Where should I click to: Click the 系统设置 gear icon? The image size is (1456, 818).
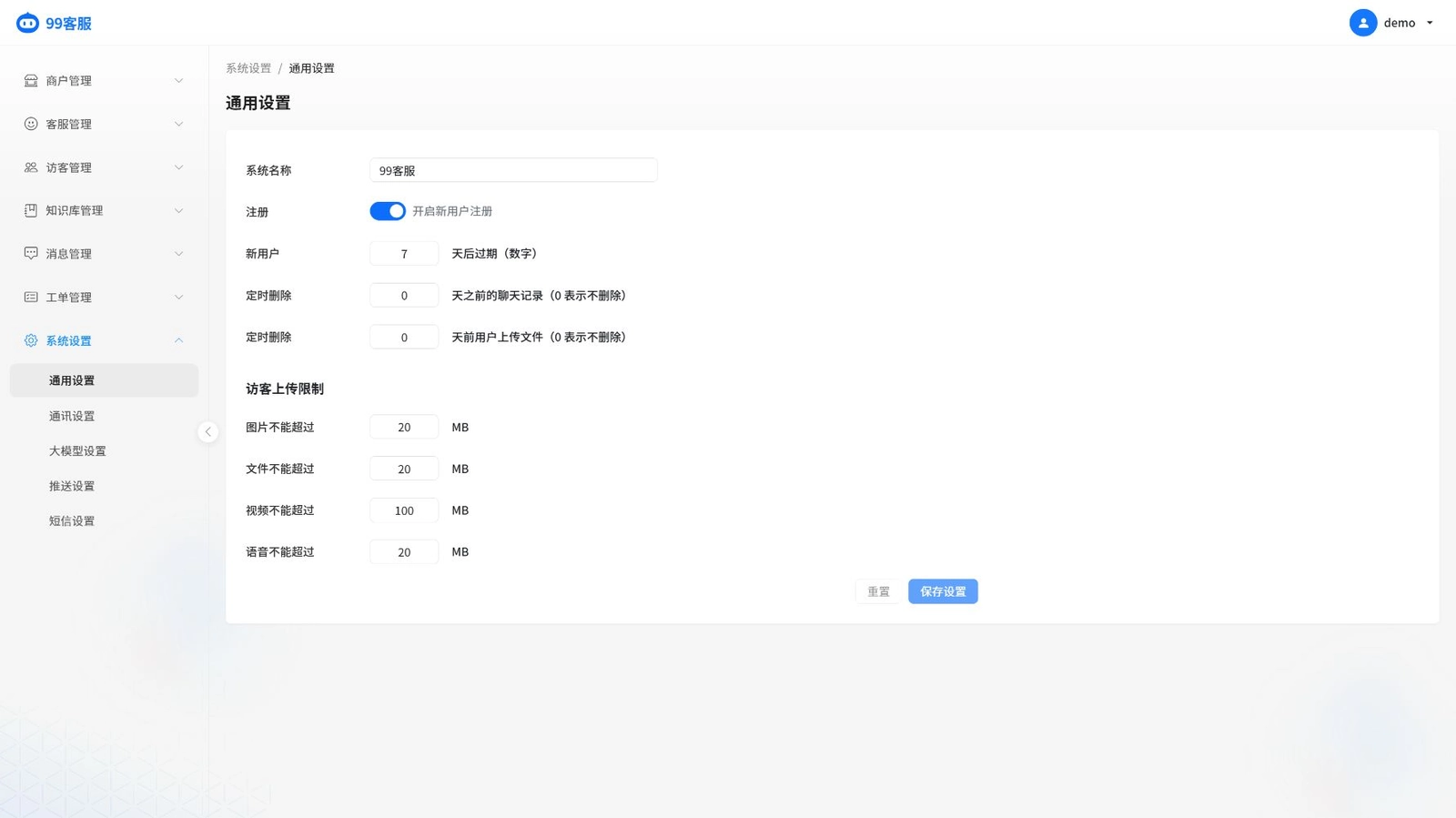pyautogui.click(x=31, y=340)
